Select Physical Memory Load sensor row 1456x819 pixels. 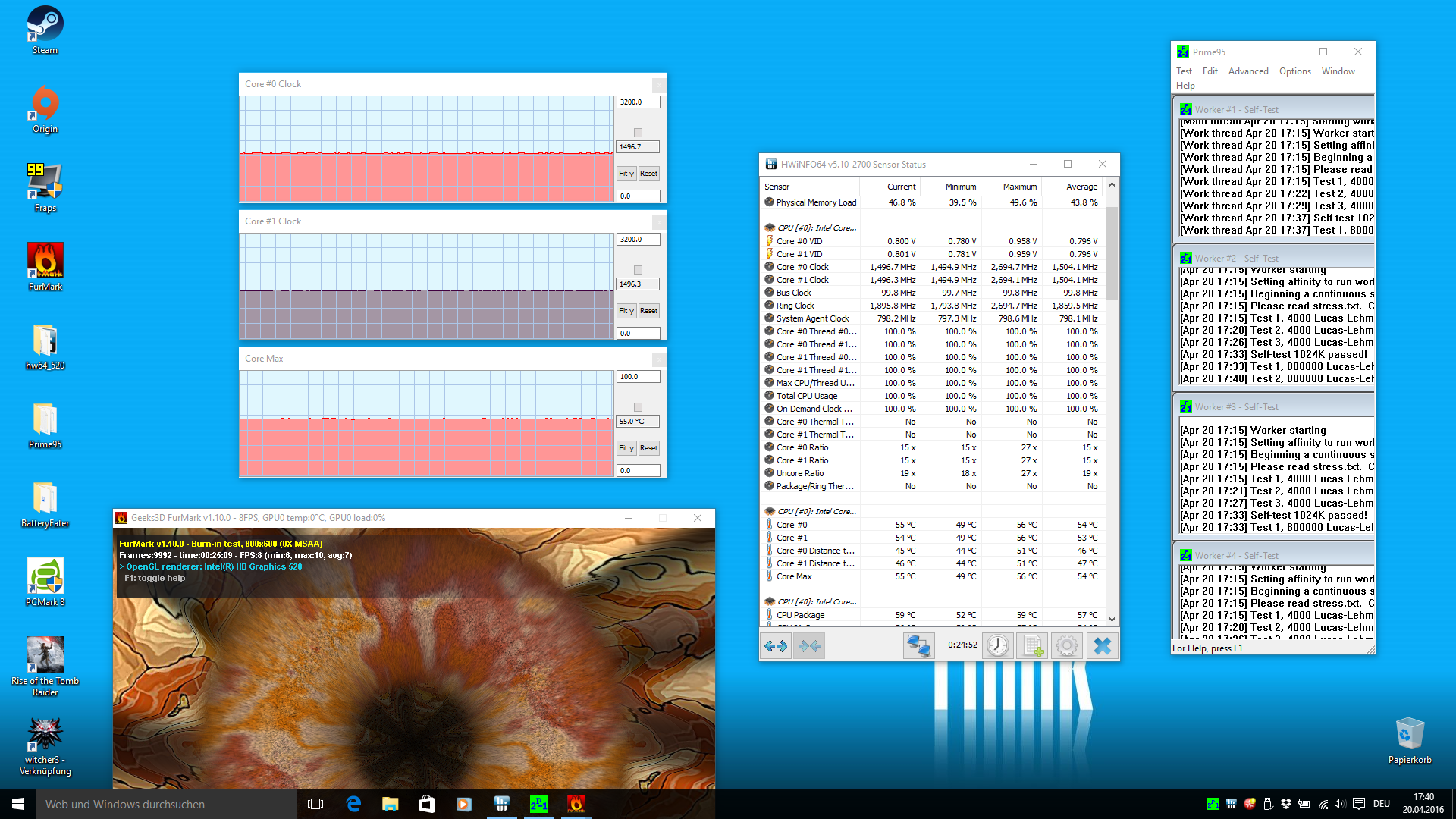pos(932,202)
